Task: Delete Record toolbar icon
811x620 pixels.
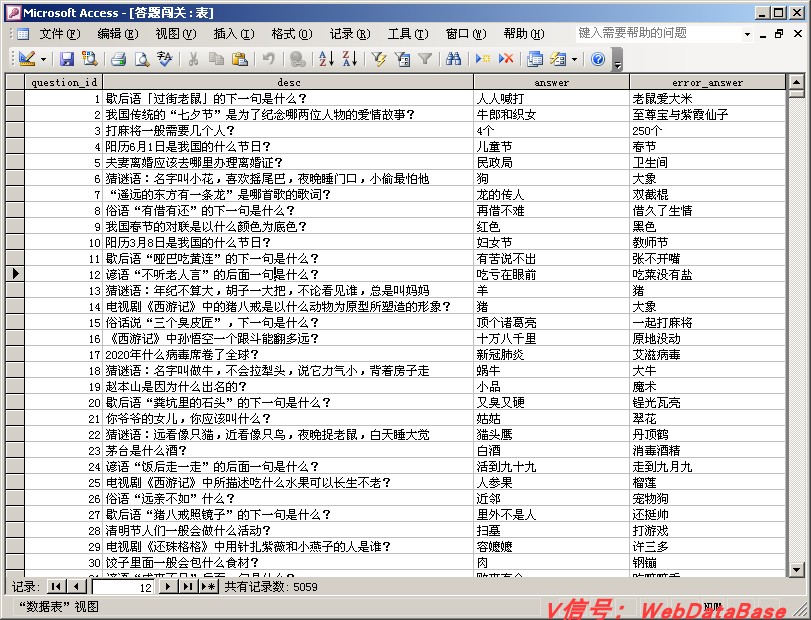Action: pyautogui.click(x=506, y=59)
